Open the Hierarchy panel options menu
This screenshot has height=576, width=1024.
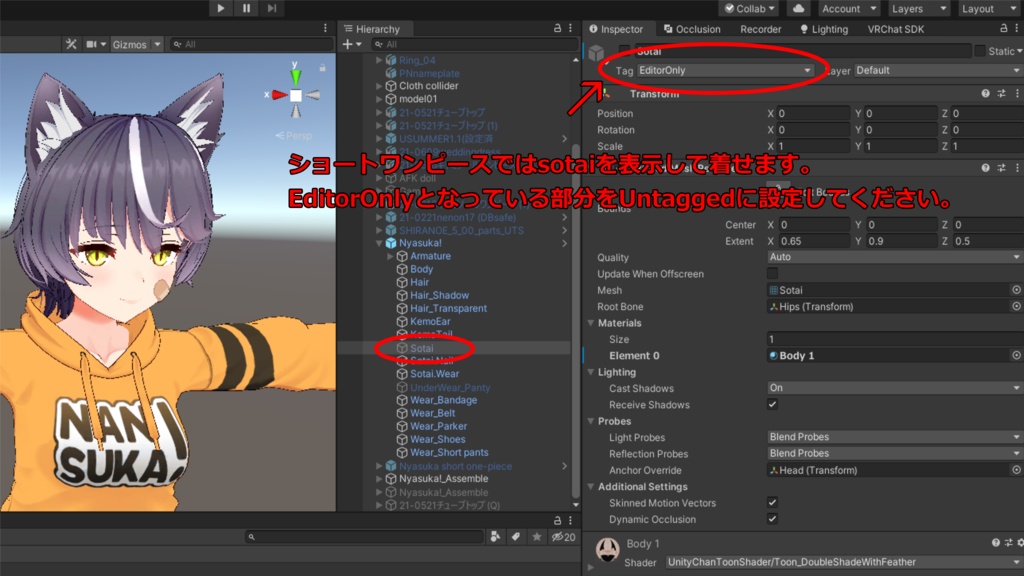coord(570,28)
